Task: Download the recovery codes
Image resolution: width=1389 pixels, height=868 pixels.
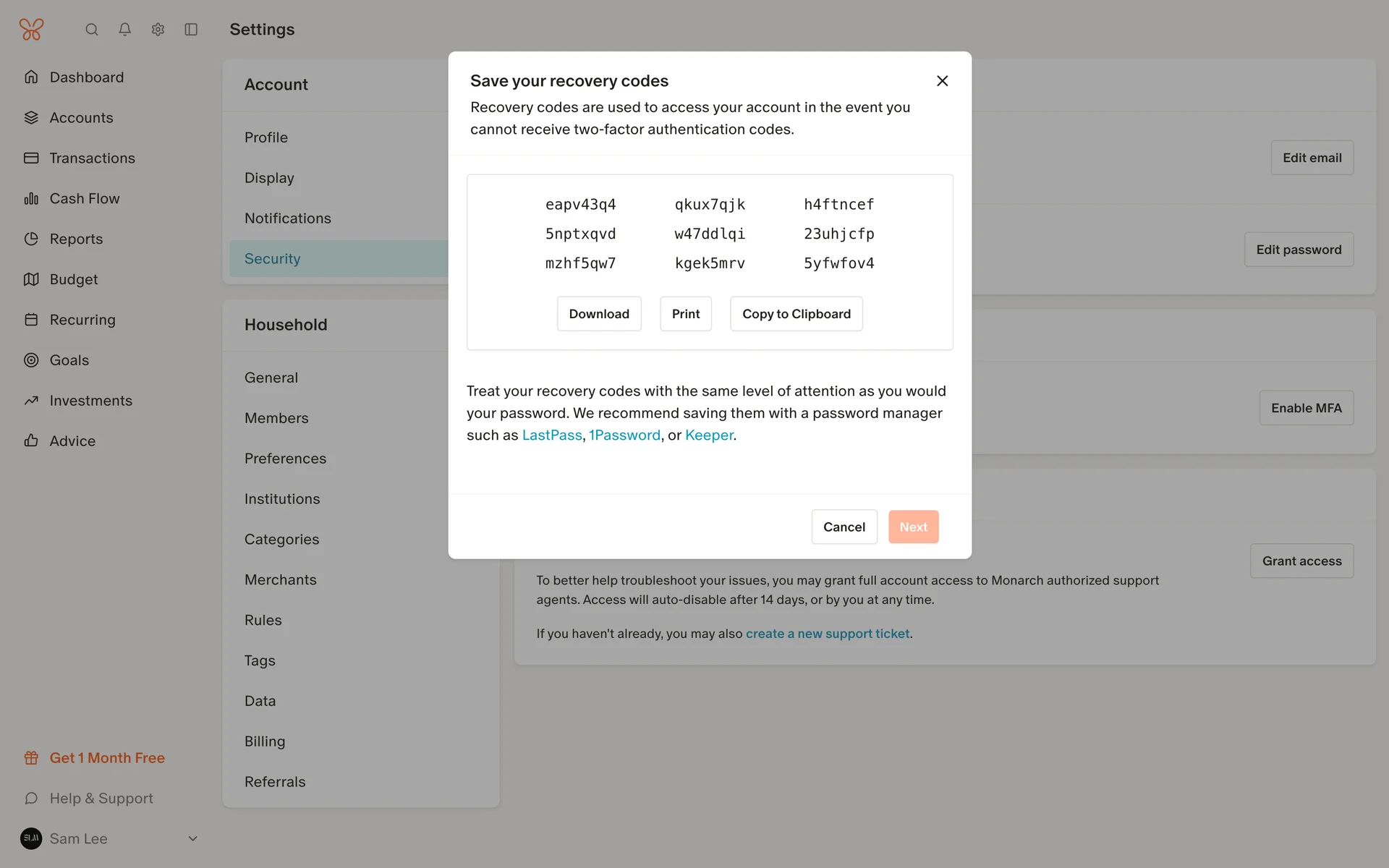Action: pos(598,314)
